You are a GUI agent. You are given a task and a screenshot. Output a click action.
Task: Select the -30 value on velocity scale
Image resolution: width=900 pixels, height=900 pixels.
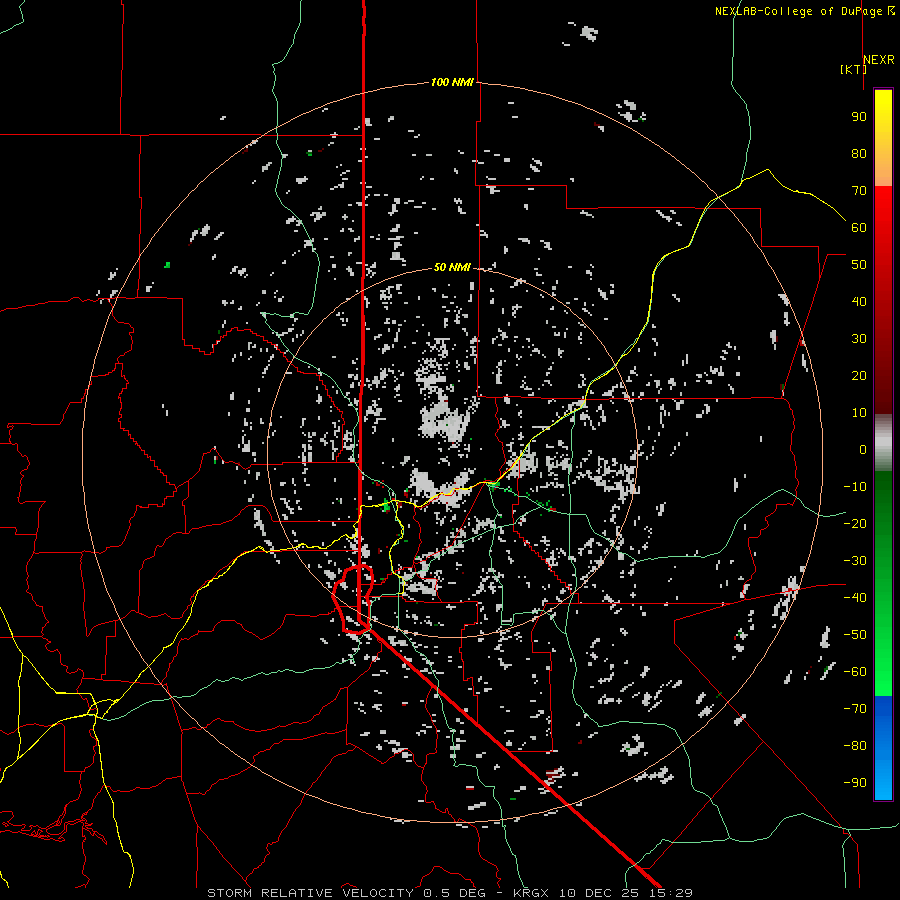click(x=855, y=561)
